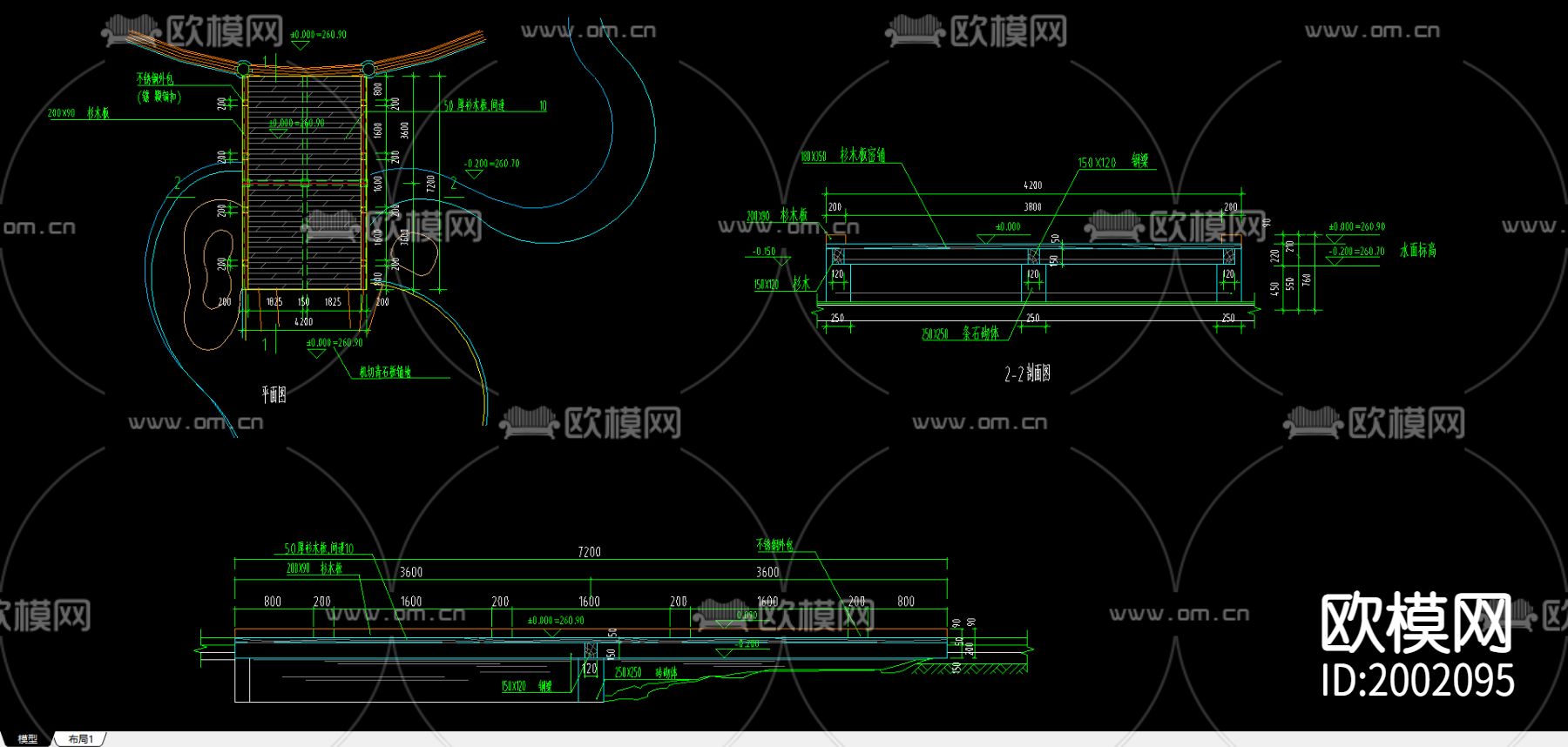Click the 水面标高 water level label
1568x747 pixels.
coord(1418,251)
